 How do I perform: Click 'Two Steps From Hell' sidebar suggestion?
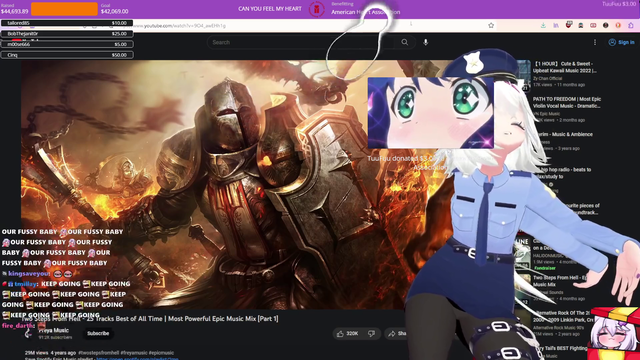[x=560, y=281]
